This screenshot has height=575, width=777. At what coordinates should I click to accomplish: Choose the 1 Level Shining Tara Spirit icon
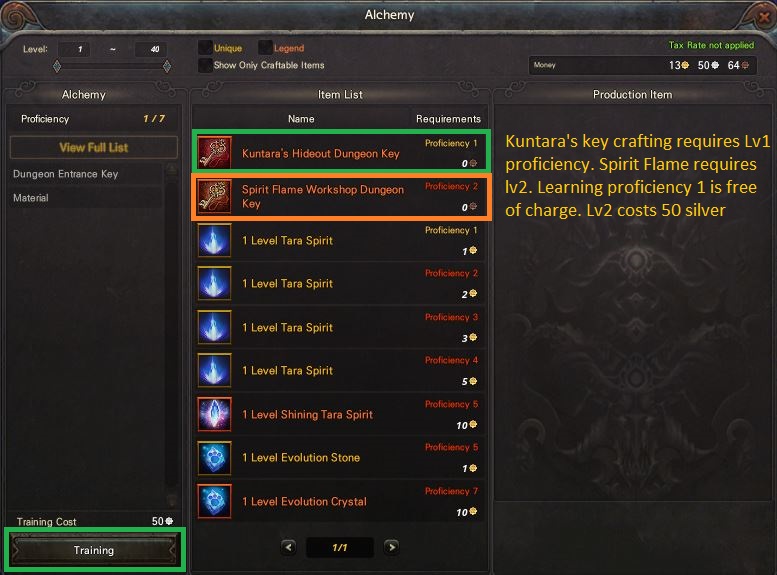coord(214,414)
